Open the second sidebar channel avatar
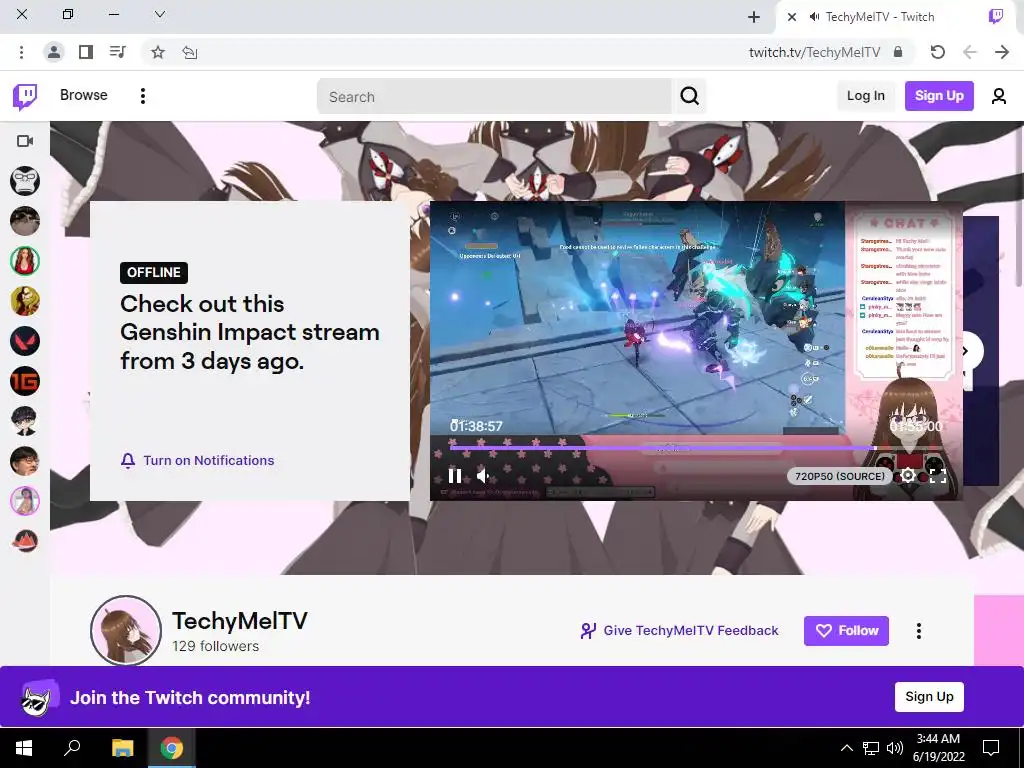 [25, 221]
